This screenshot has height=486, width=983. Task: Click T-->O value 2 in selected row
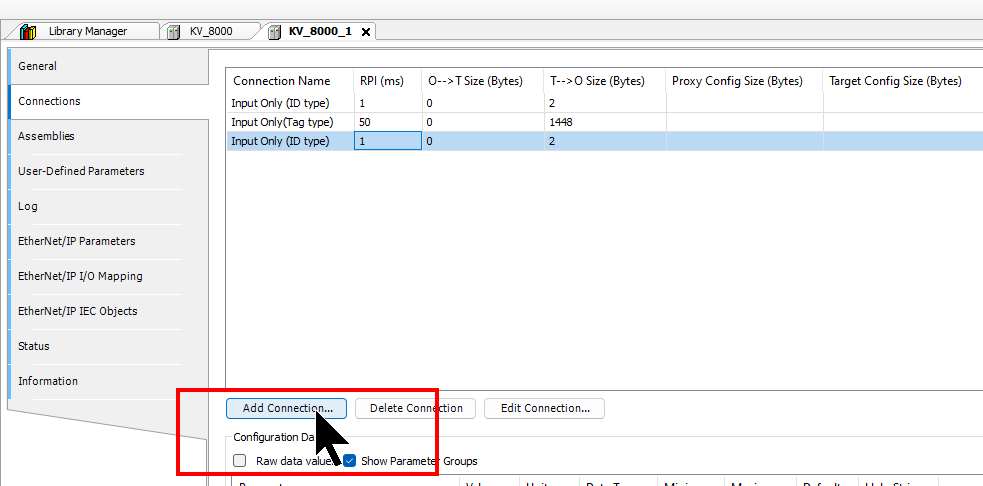pyautogui.click(x=605, y=141)
